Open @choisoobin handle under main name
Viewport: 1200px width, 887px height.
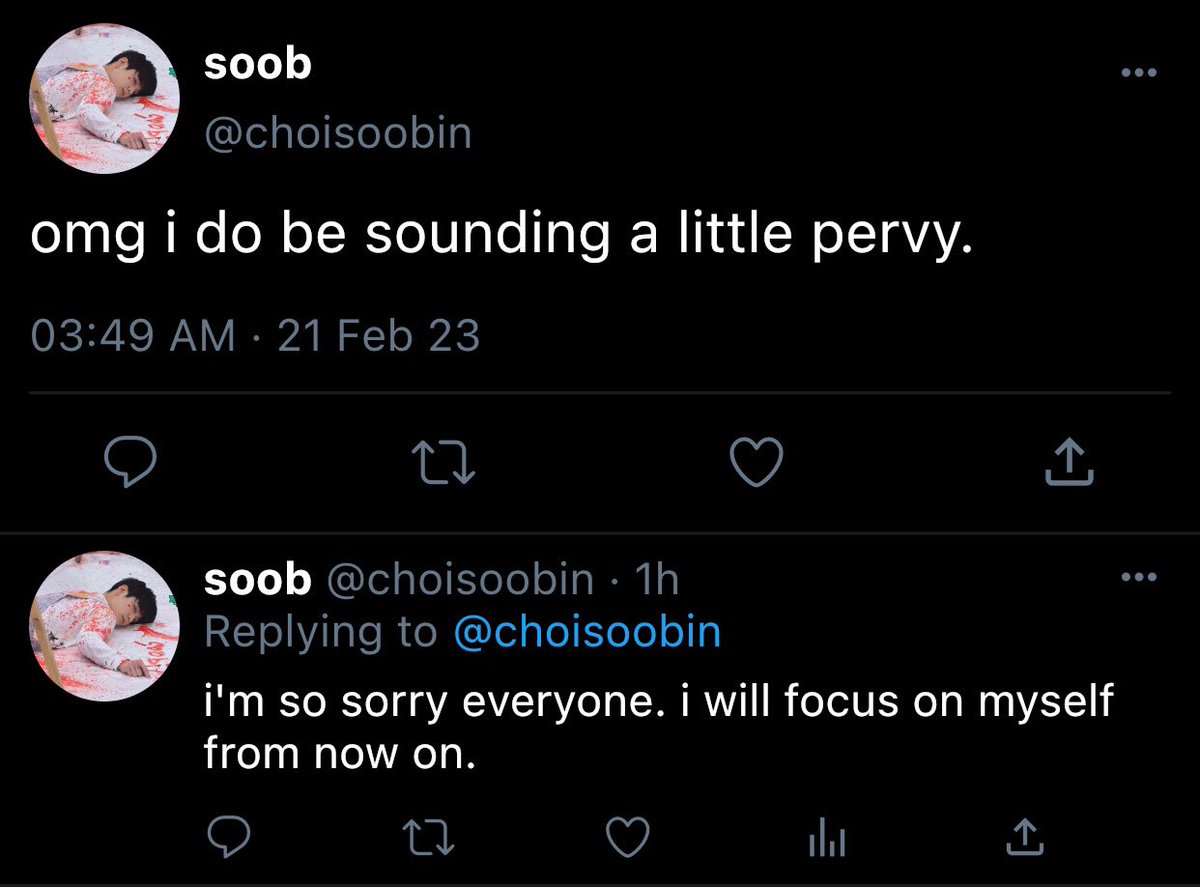[x=337, y=133]
